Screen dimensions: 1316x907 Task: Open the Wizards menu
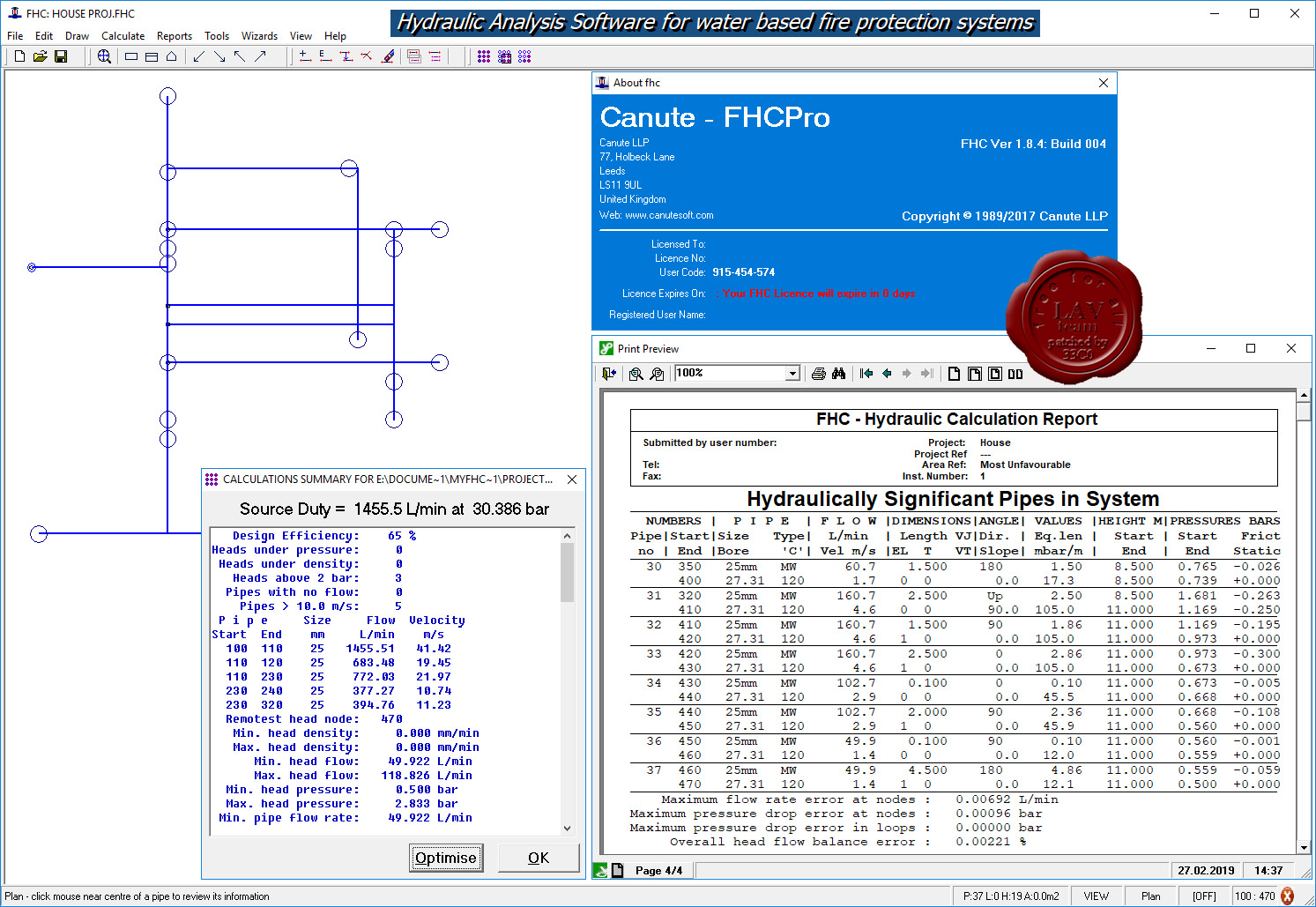(x=259, y=36)
